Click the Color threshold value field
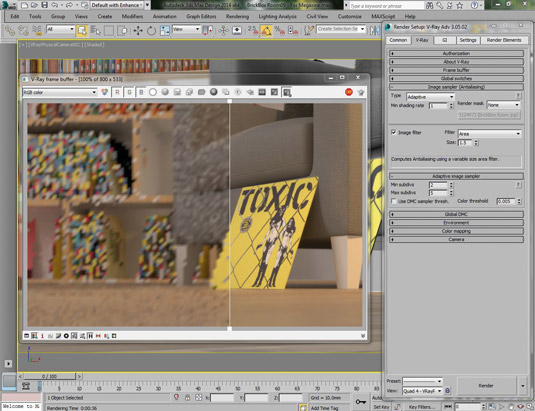Viewport: 535px width, 411px height. click(505, 201)
